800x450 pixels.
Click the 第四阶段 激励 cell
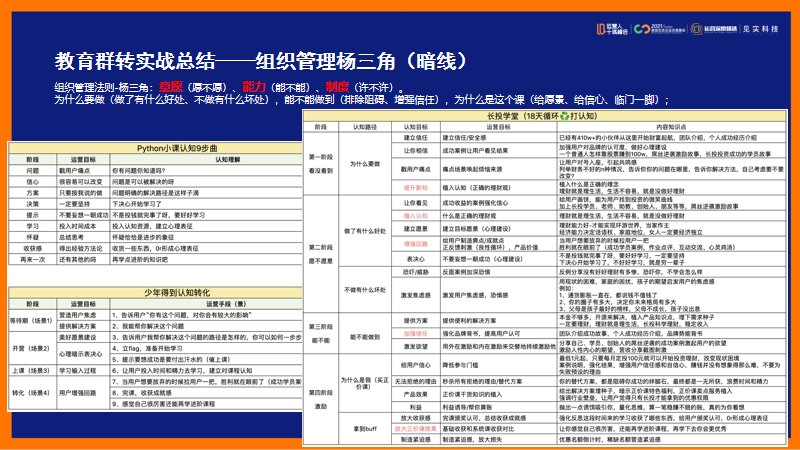tap(321, 399)
